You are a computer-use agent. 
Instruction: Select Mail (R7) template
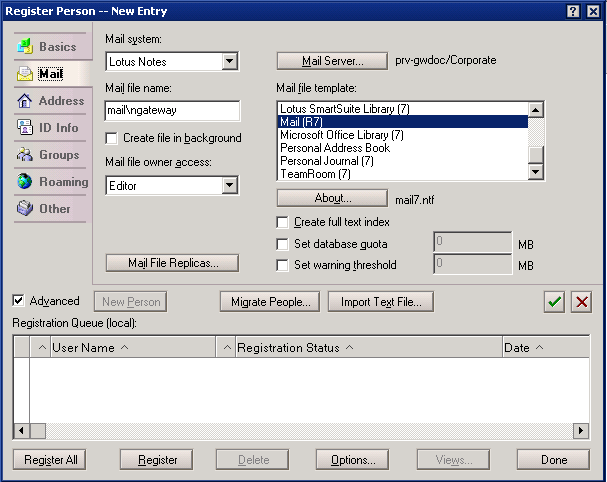click(403, 122)
